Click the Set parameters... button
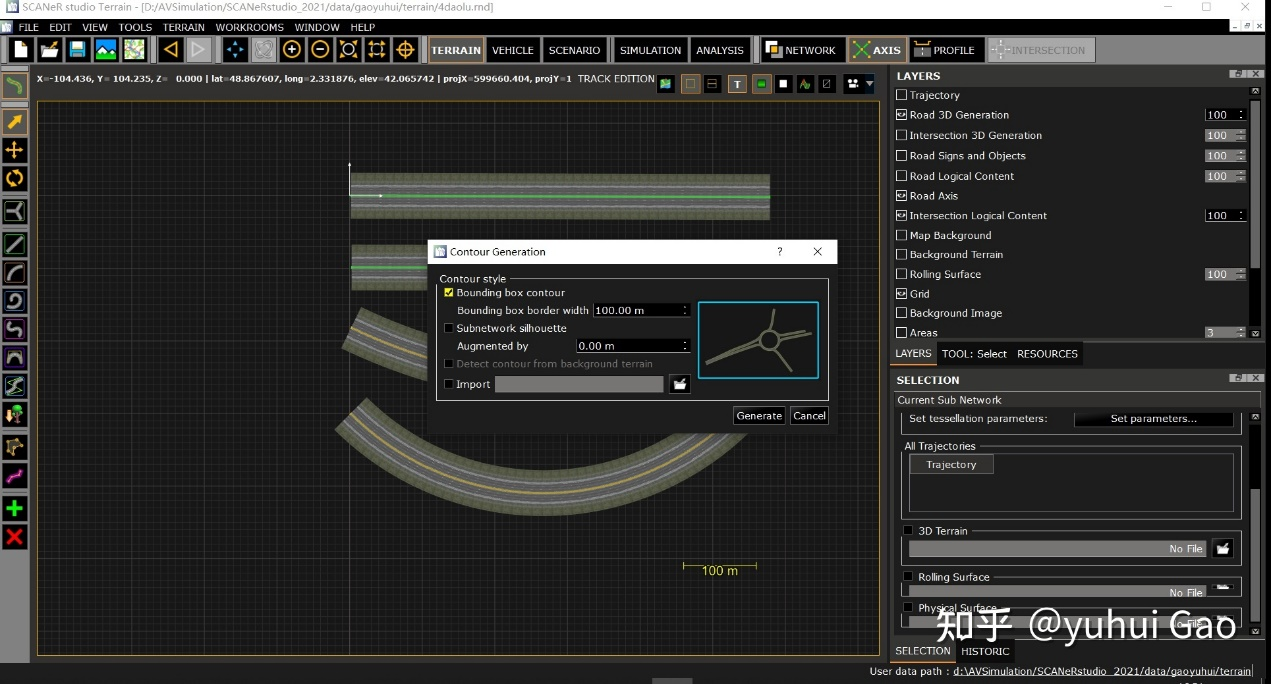Viewport: 1271px width, 684px height. pos(1153,419)
